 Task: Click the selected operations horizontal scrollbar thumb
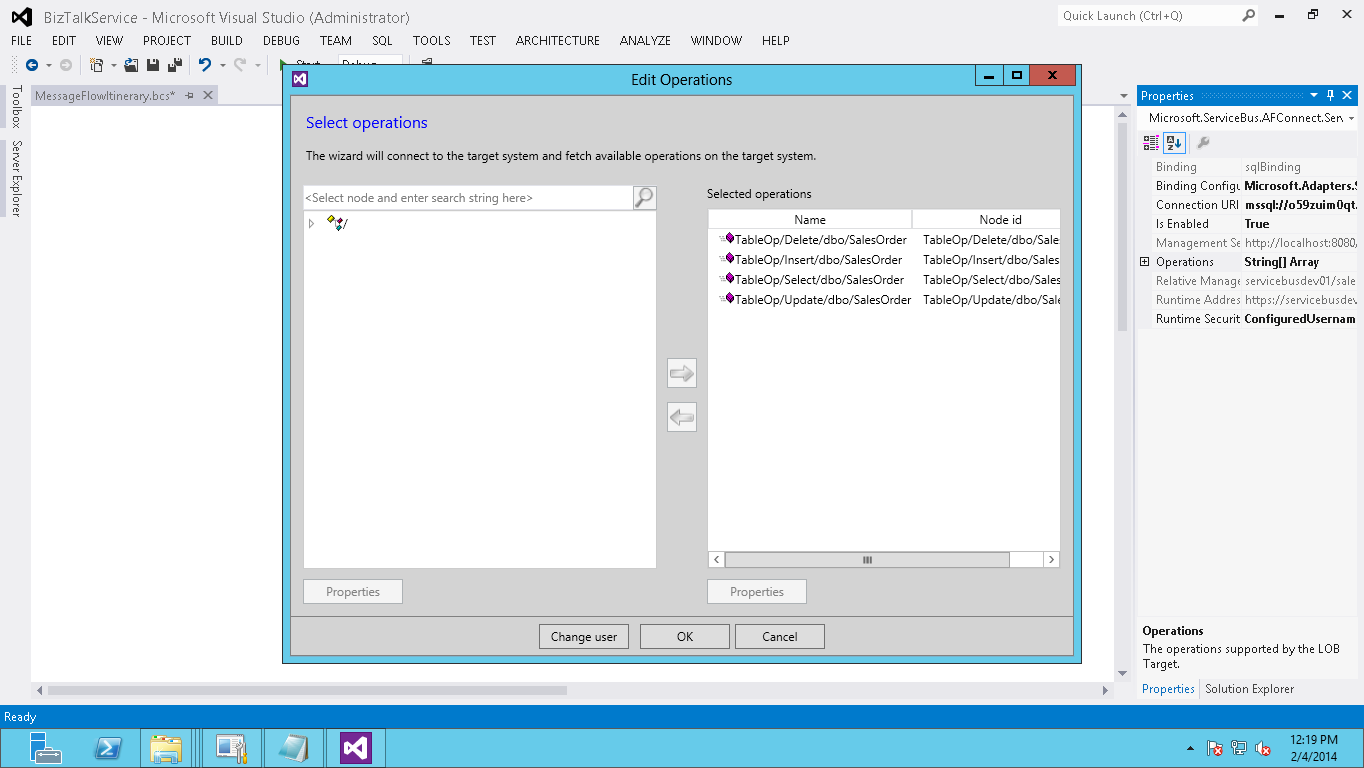coord(867,560)
